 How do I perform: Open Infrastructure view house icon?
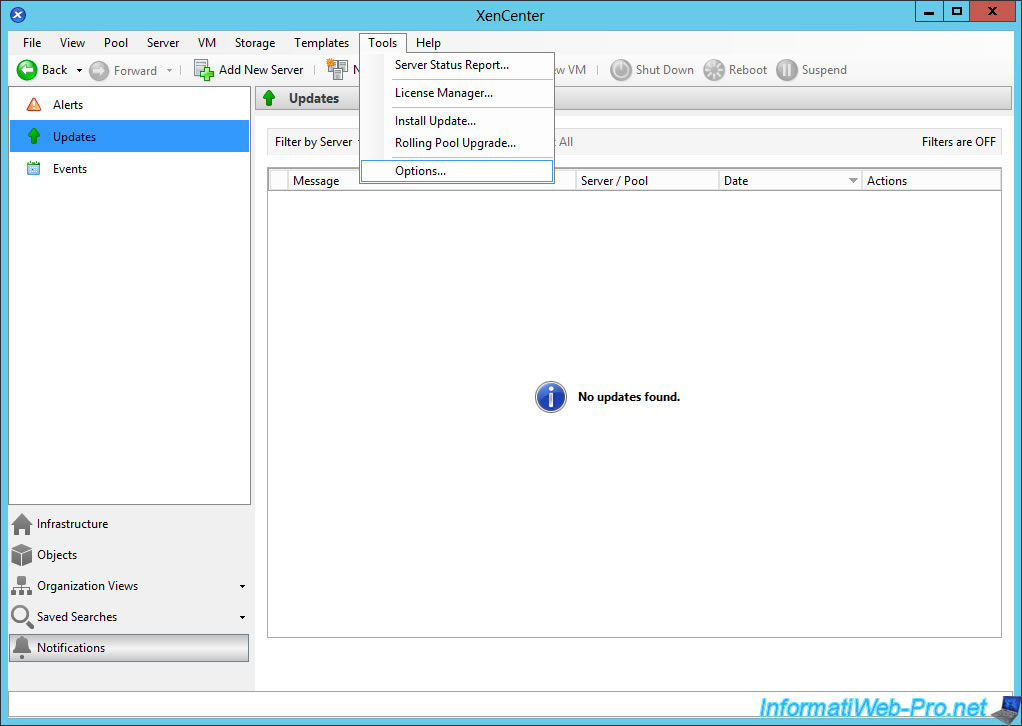(22, 524)
